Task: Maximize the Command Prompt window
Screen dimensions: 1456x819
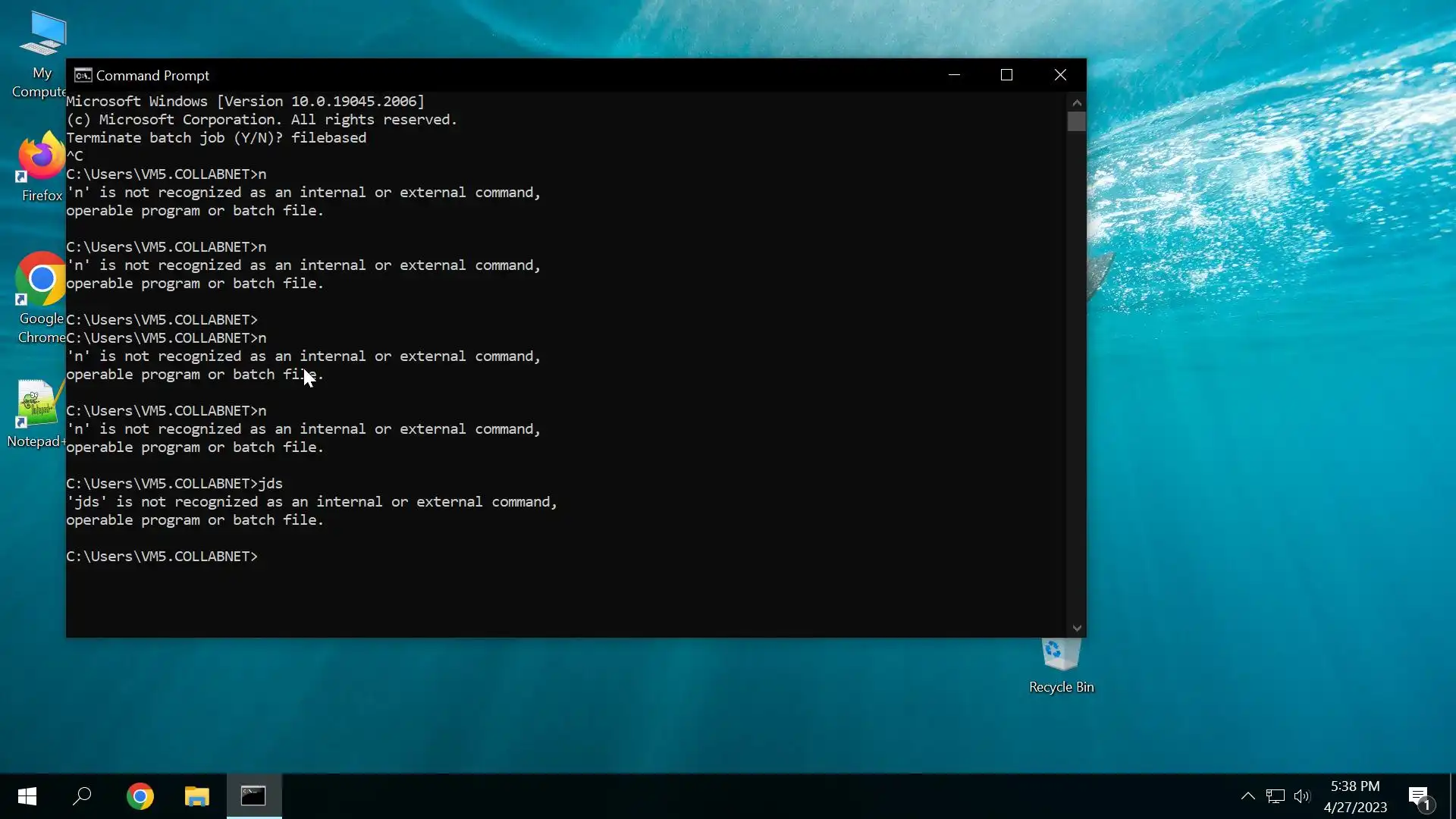Action: (x=1006, y=75)
